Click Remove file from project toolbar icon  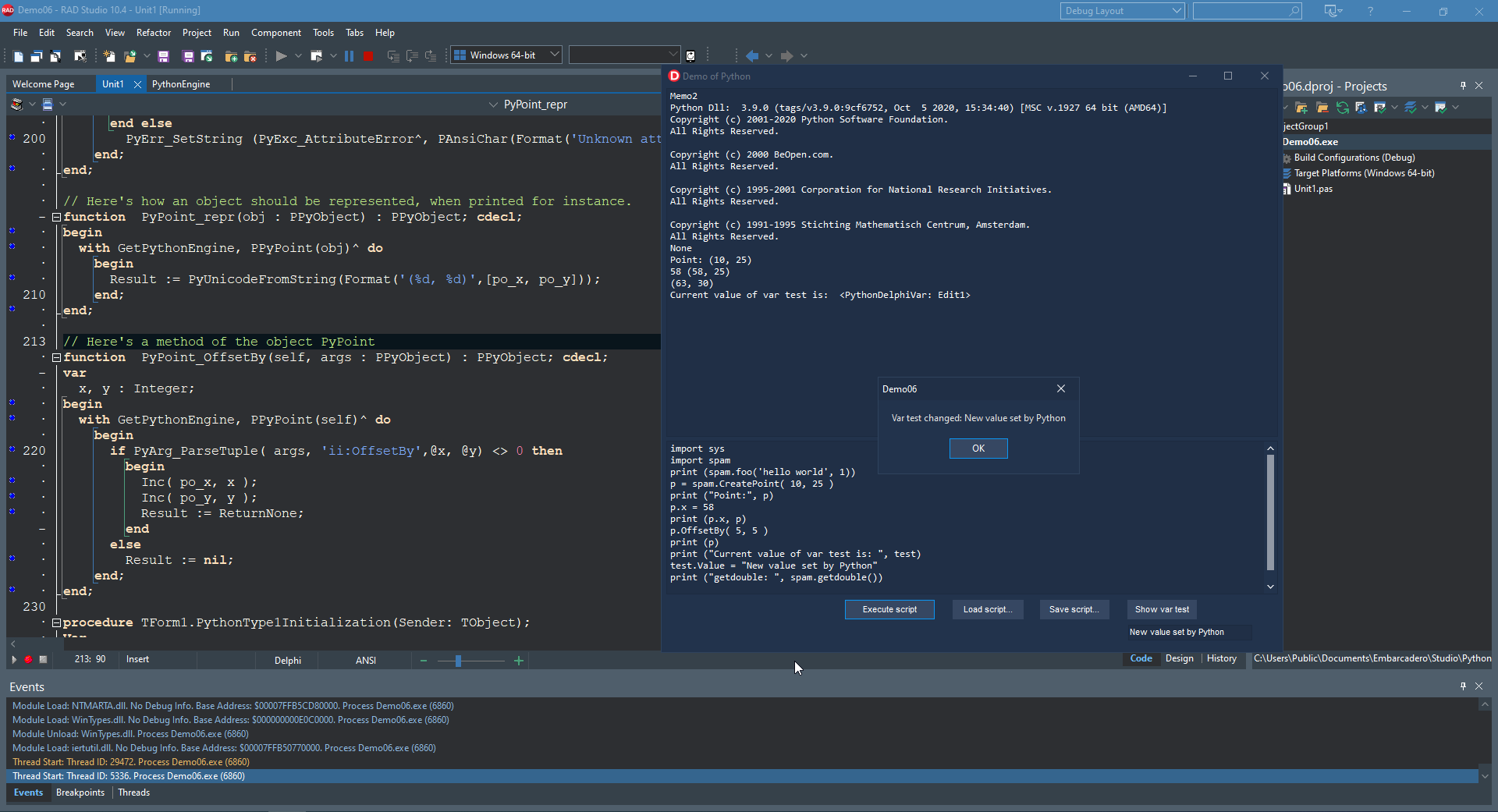250,56
